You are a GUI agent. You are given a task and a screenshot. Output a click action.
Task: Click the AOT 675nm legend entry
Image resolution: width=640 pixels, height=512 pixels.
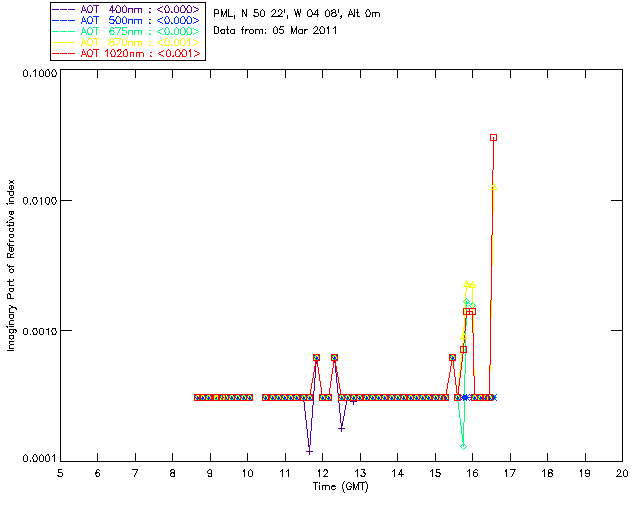click(127, 31)
